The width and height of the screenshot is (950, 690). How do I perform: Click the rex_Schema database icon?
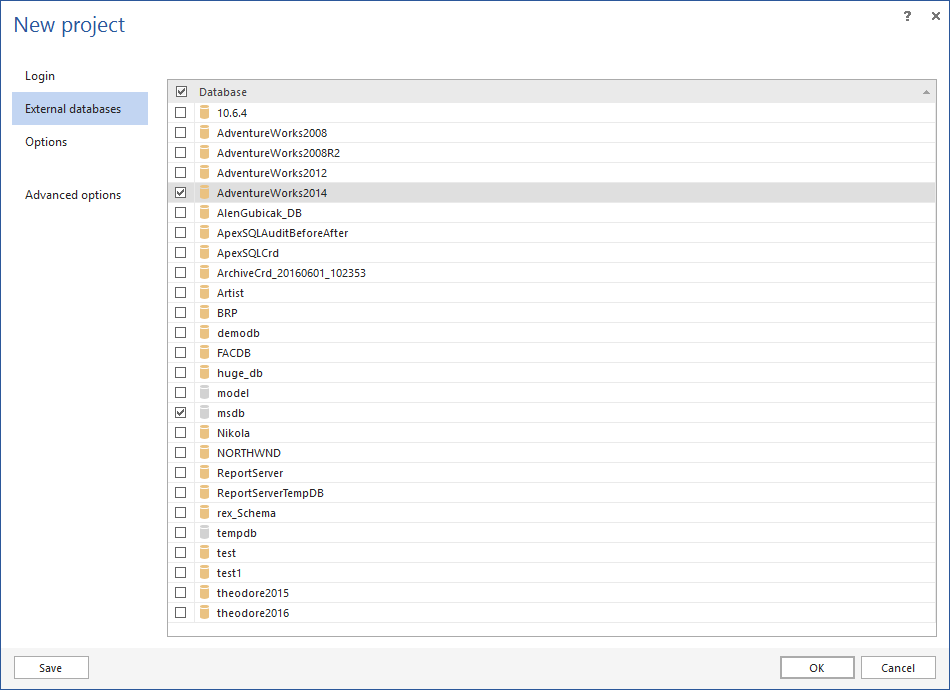205,513
